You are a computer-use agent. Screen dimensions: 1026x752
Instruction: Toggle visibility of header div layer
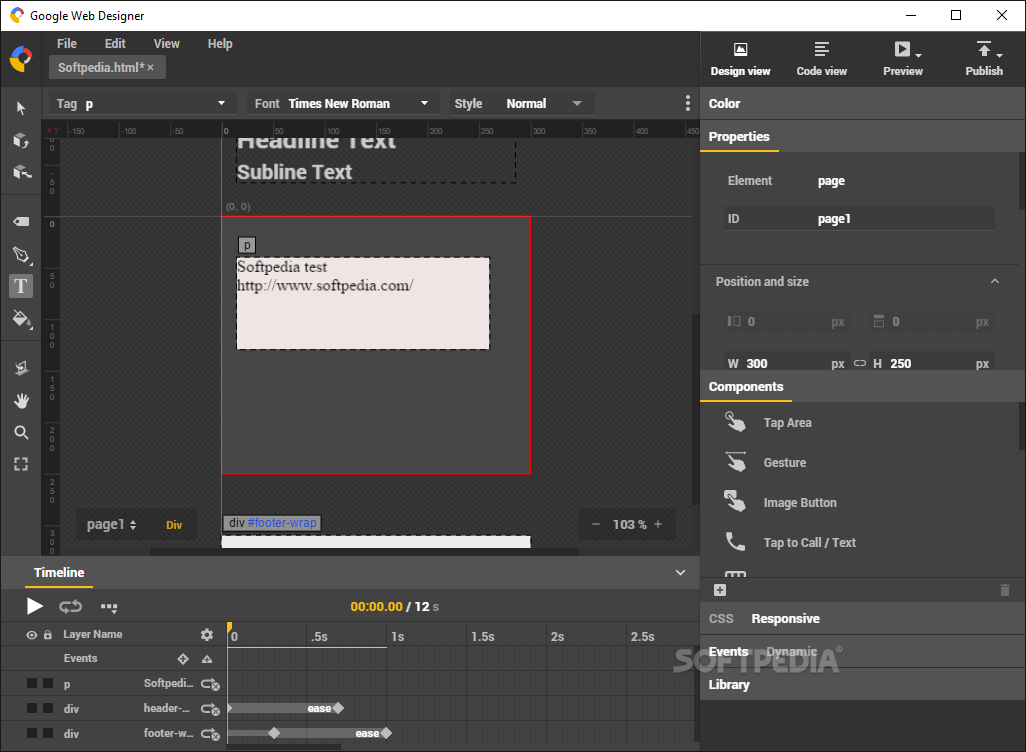click(x=31, y=708)
